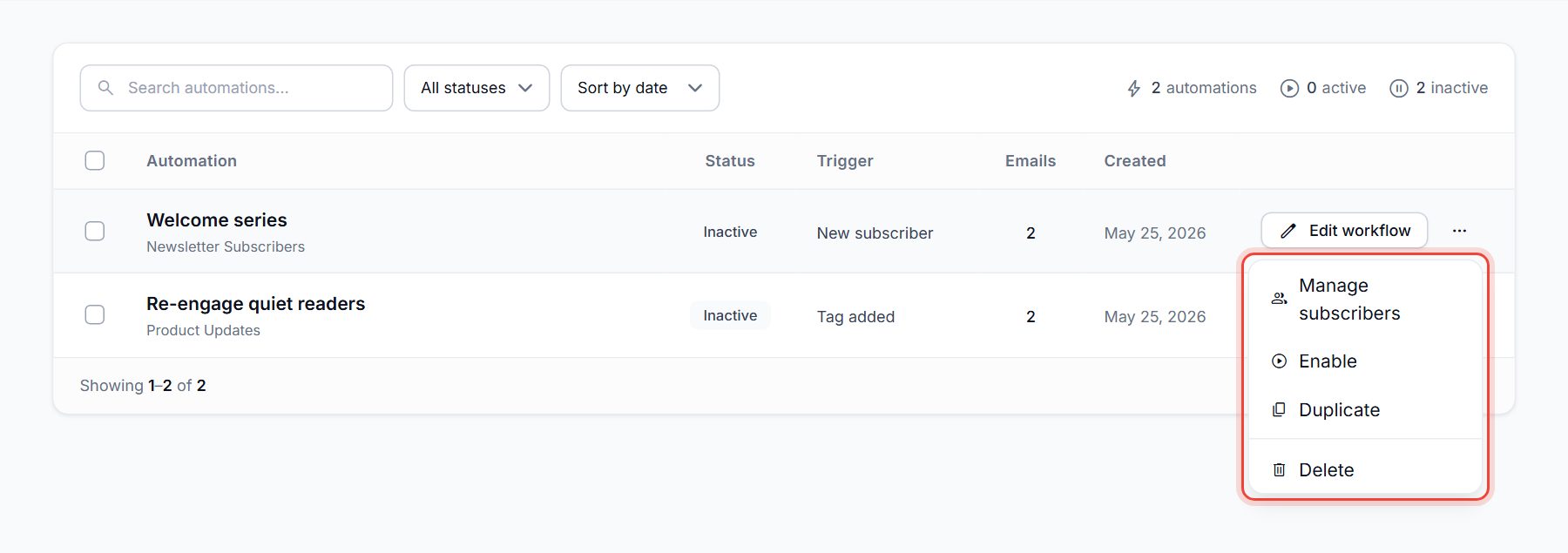This screenshot has width=1568, height=553.
Task: Open the All statuses dropdown
Action: pos(476,88)
